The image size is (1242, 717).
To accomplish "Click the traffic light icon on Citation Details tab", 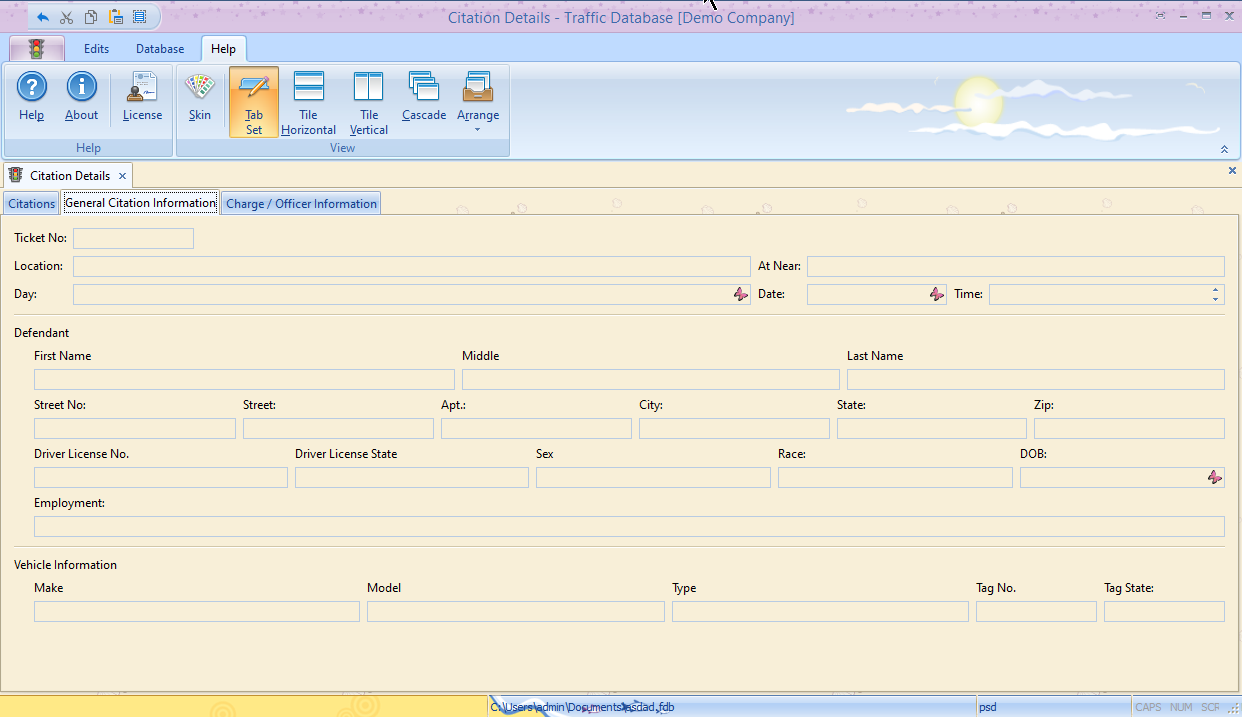I will pos(15,175).
